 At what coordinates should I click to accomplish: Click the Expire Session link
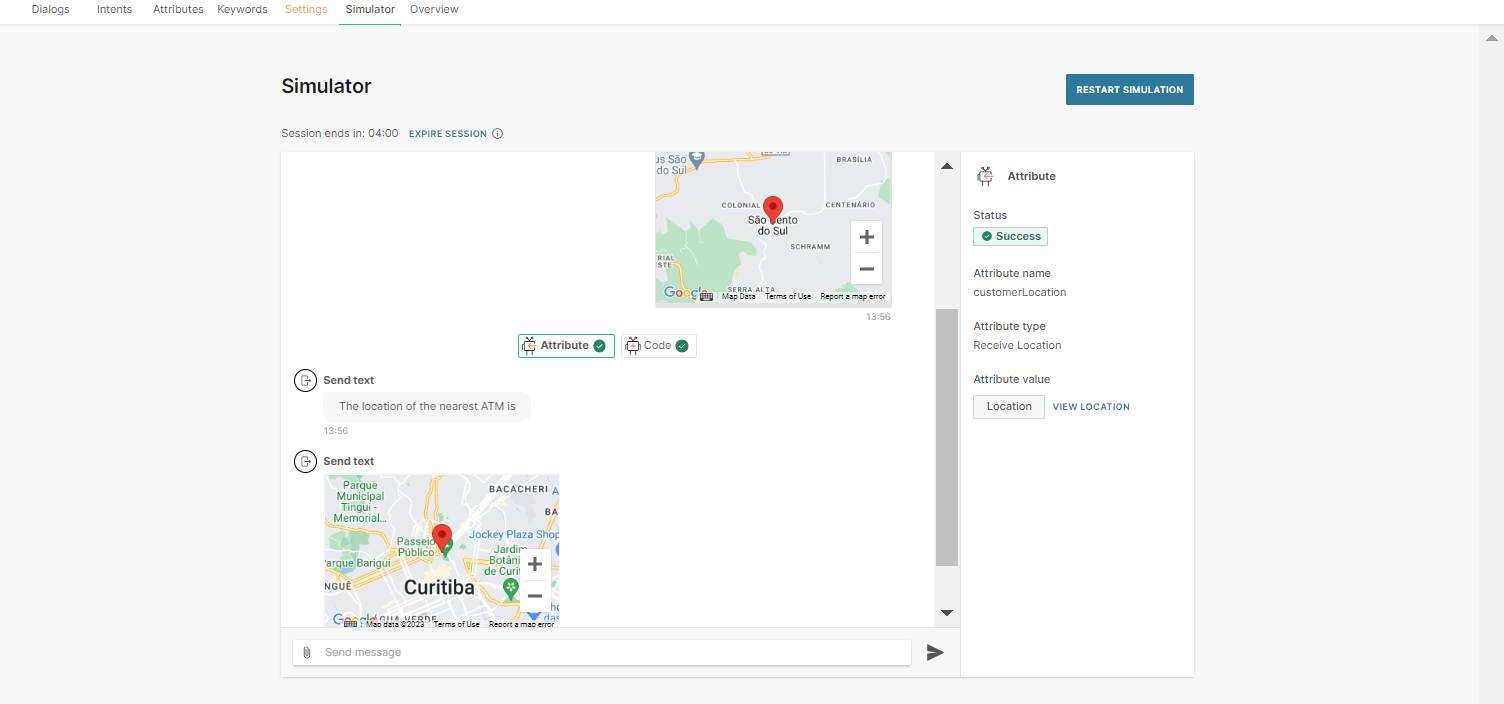(447, 134)
